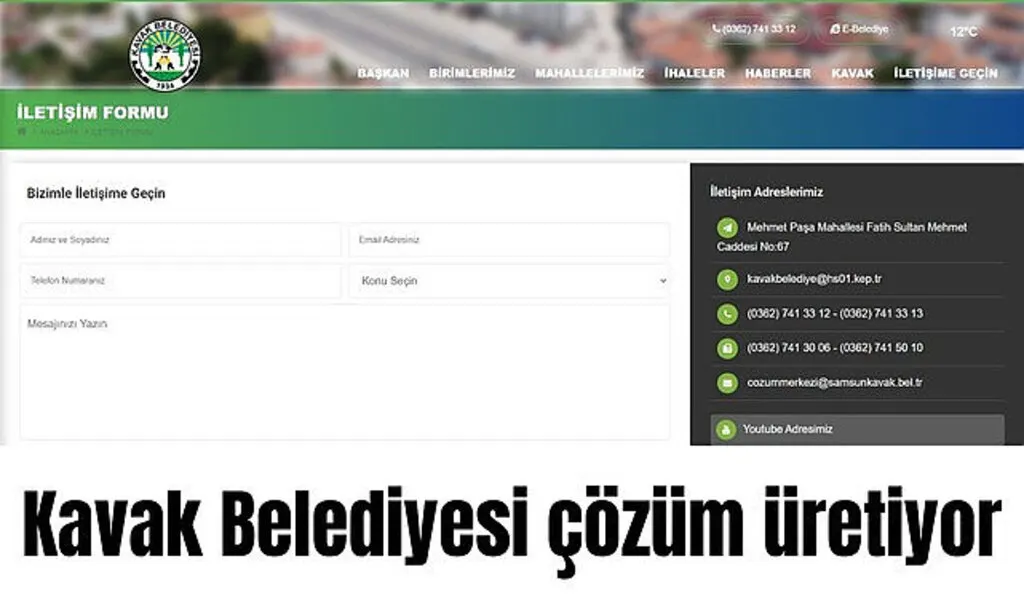Click the Kavak Belediyesi logo
This screenshot has height=607, width=1024.
tap(165, 54)
